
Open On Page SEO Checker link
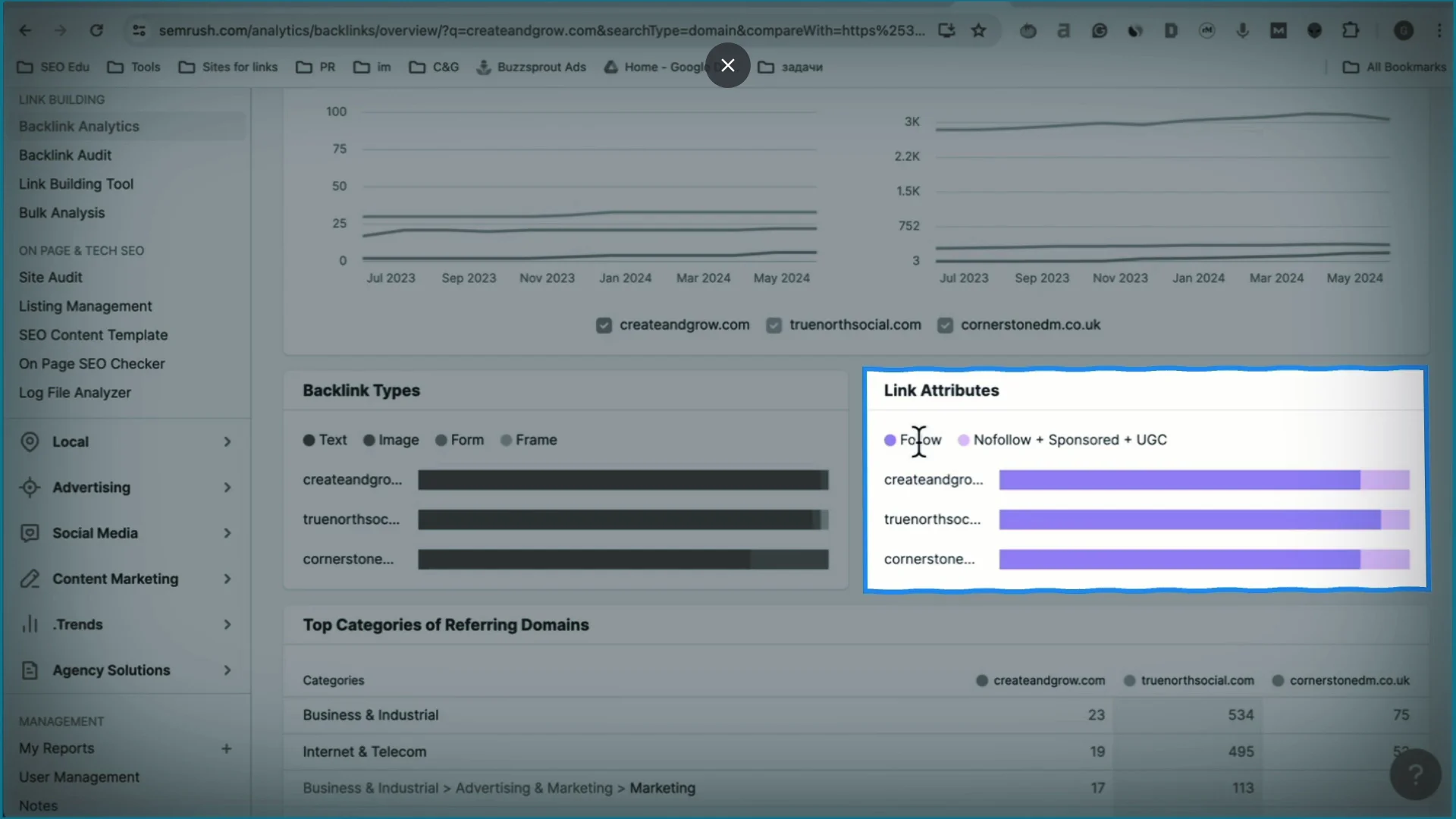click(x=92, y=364)
